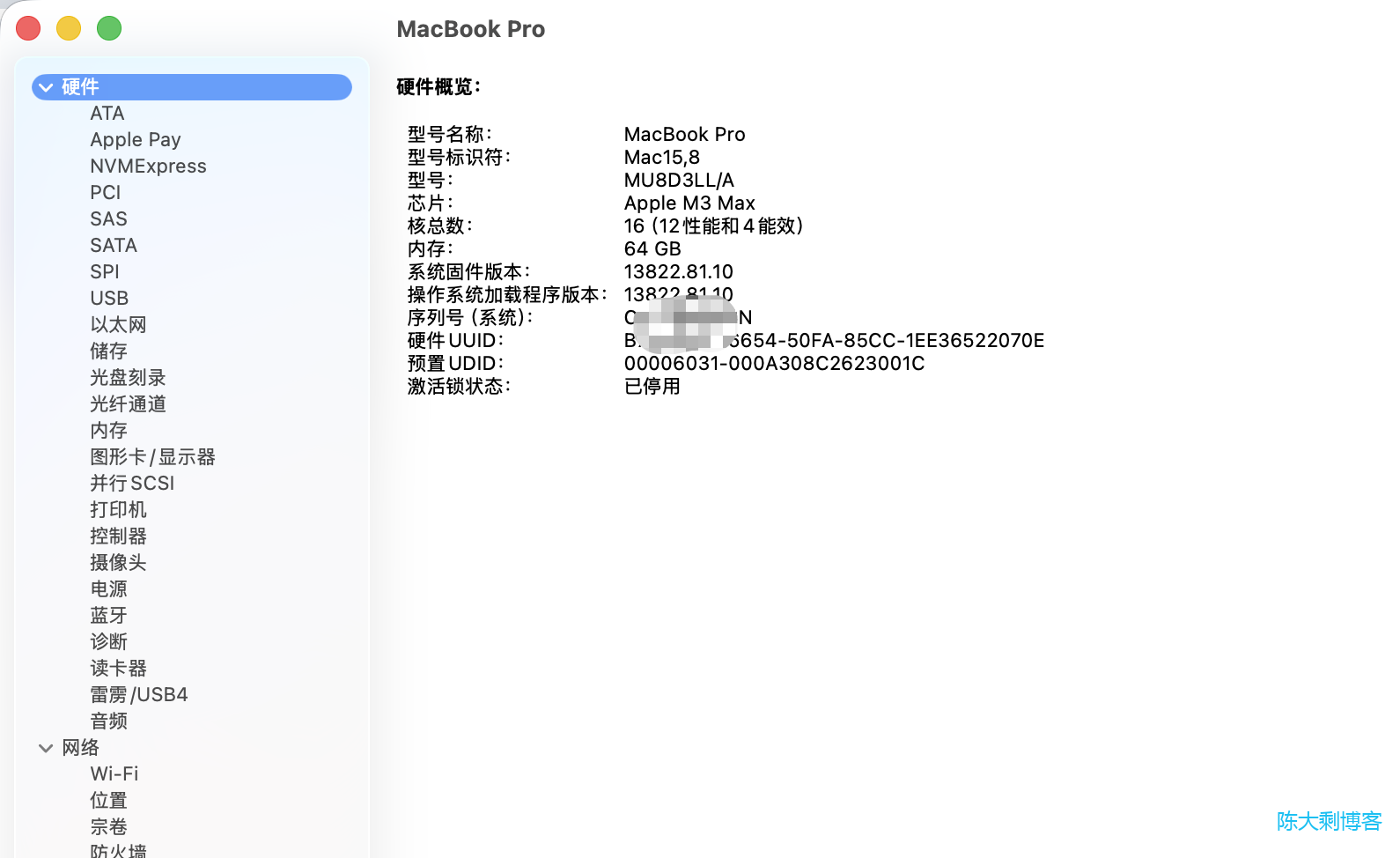
Task: Select the Apple Pay sidebar item
Action: click(135, 140)
